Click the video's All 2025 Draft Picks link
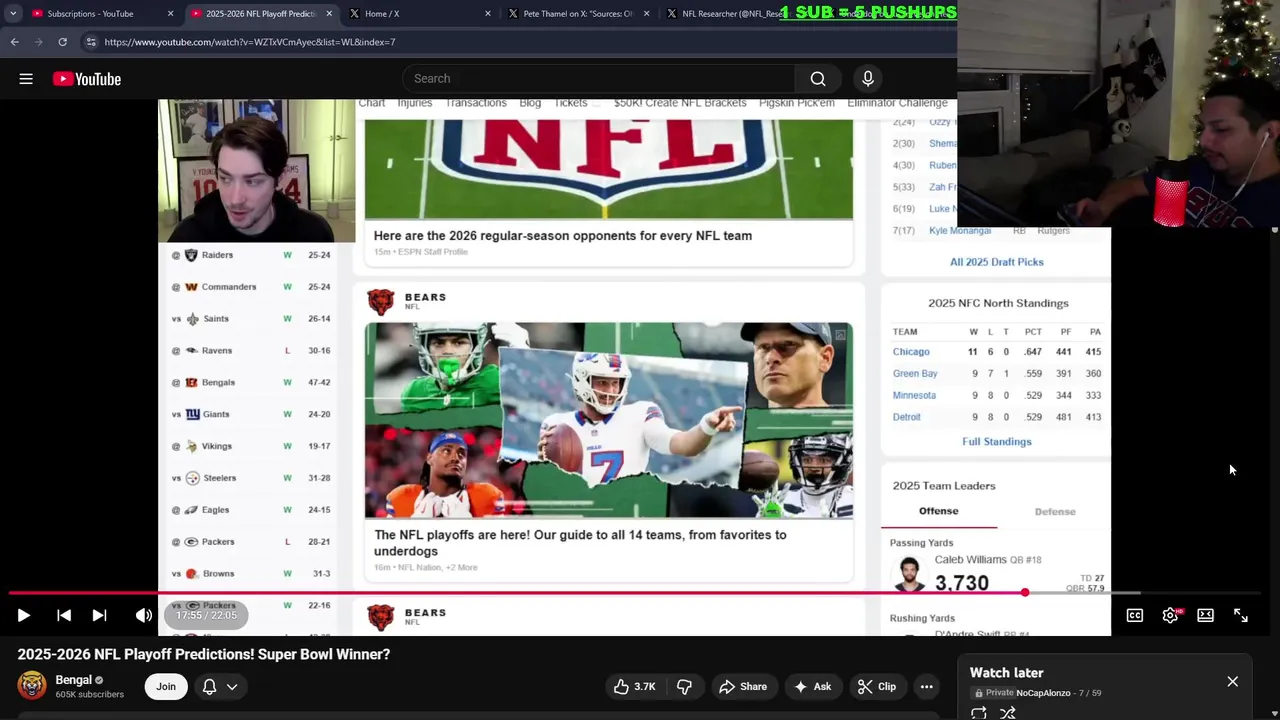1280x720 pixels. click(x=997, y=262)
